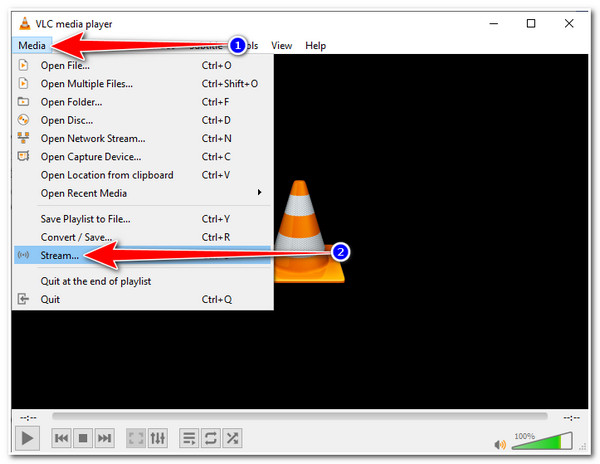Click the Open File play-file icon
The width and height of the screenshot is (600, 464).
(23, 65)
